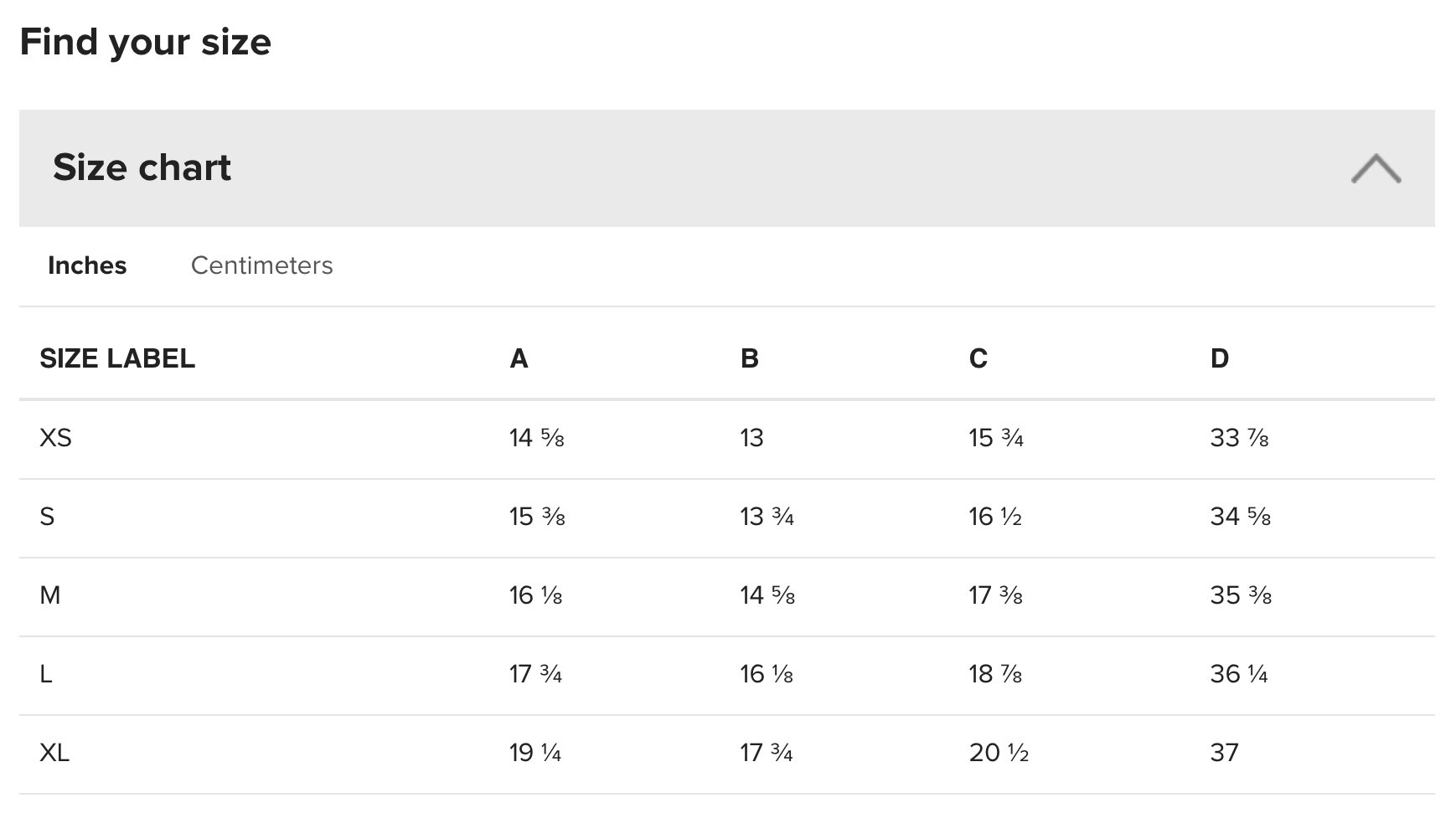1456x839 pixels.
Task: Click the XL value 19 ¼ in column A
Action: (x=535, y=753)
